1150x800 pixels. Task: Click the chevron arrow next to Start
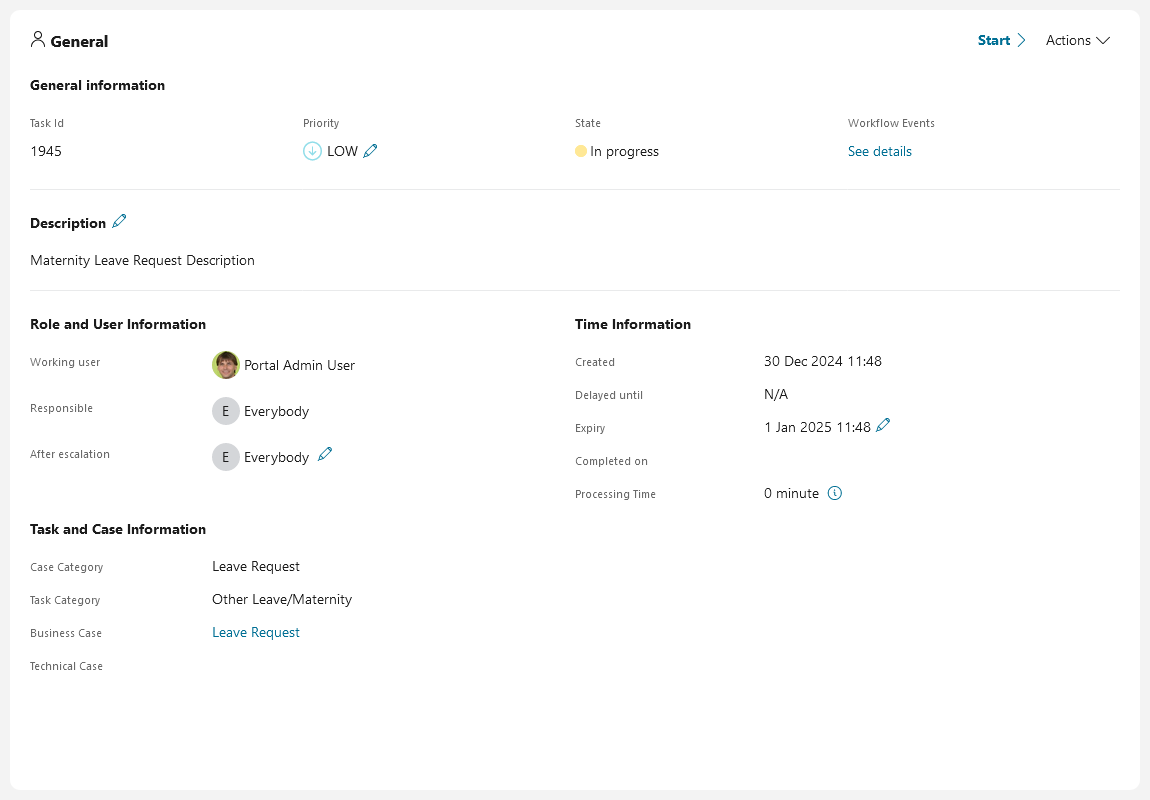tap(1021, 40)
